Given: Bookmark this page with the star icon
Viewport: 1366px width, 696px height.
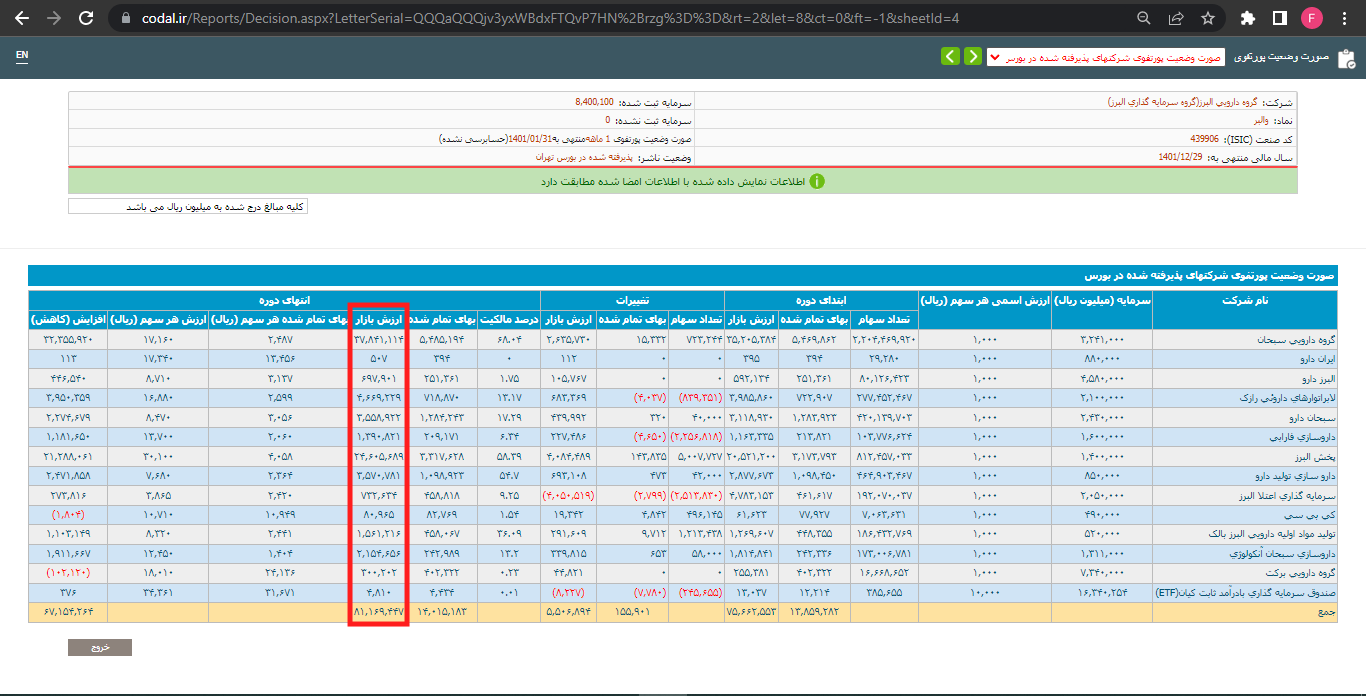Looking at the screenshot, I should click(x=1207, y=18).
